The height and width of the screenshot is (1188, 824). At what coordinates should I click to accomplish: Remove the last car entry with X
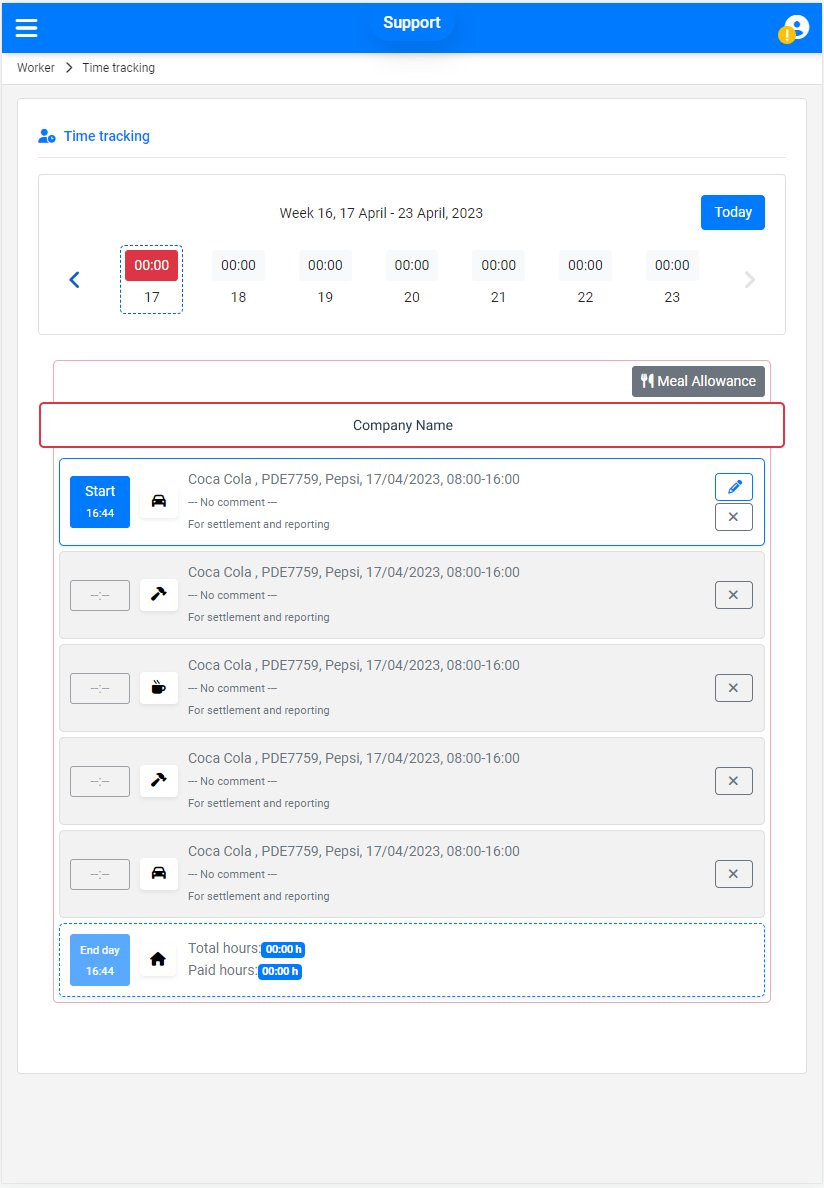pos(733,874)
